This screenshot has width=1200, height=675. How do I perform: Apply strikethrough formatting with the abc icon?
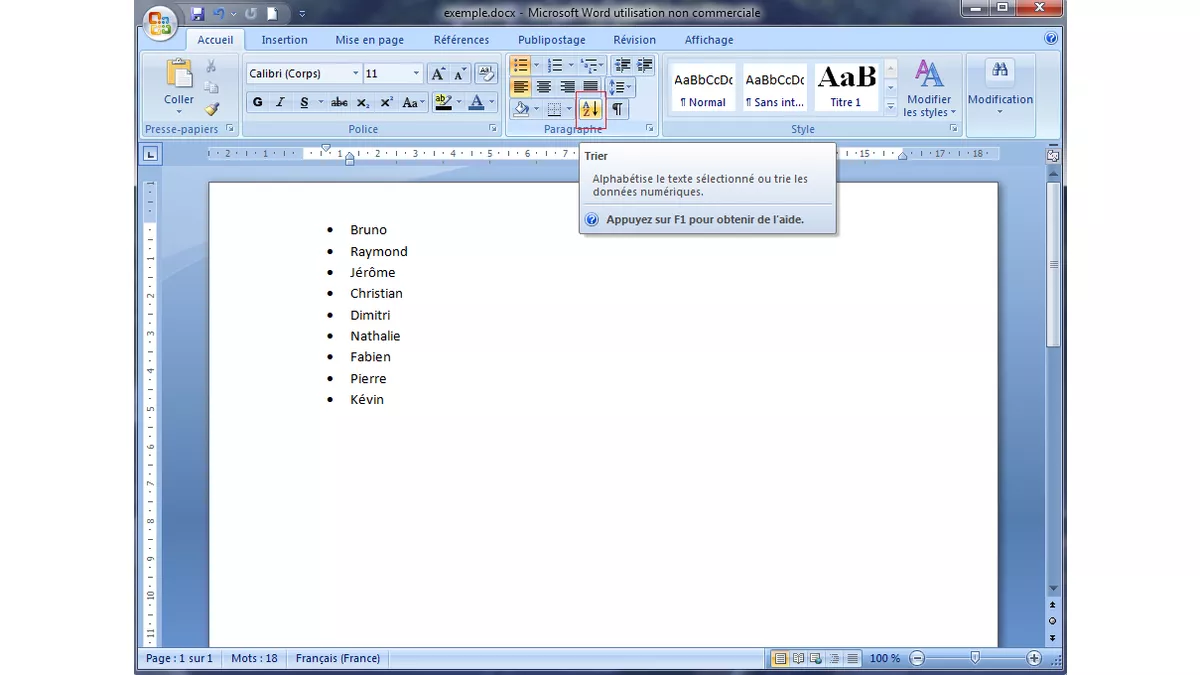(x=339, y=102)
